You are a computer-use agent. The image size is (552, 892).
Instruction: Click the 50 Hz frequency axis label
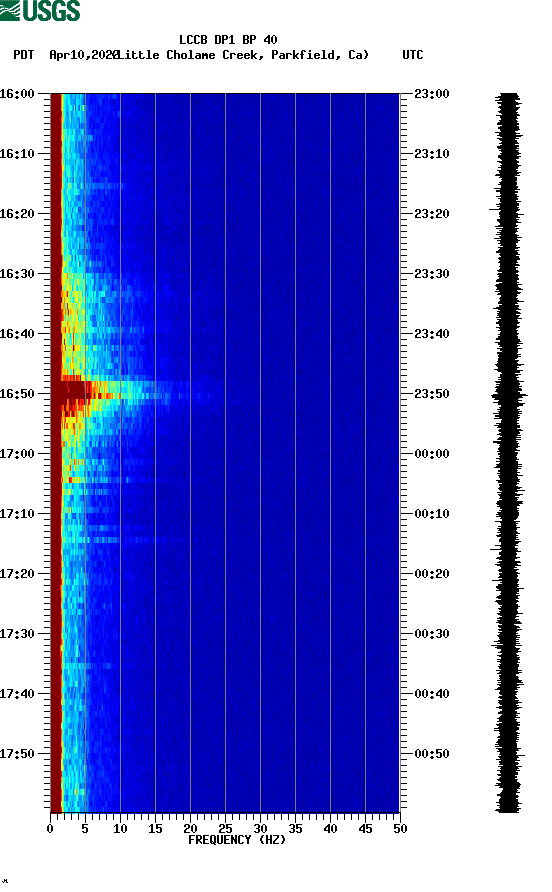pos(400,829)
